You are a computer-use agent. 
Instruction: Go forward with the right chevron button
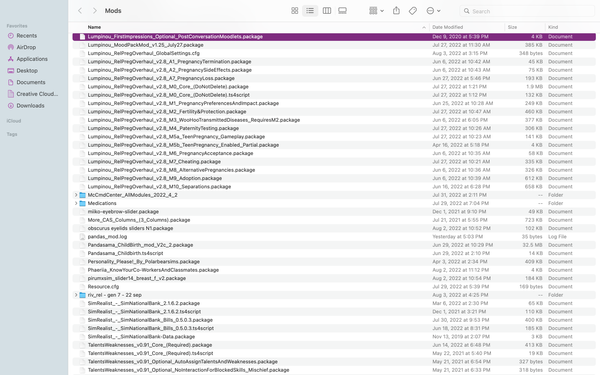[95, 11]
